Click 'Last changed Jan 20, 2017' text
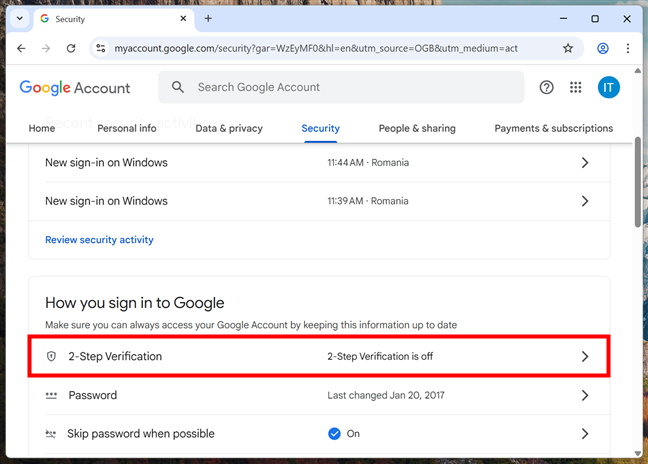 (386, 395)
